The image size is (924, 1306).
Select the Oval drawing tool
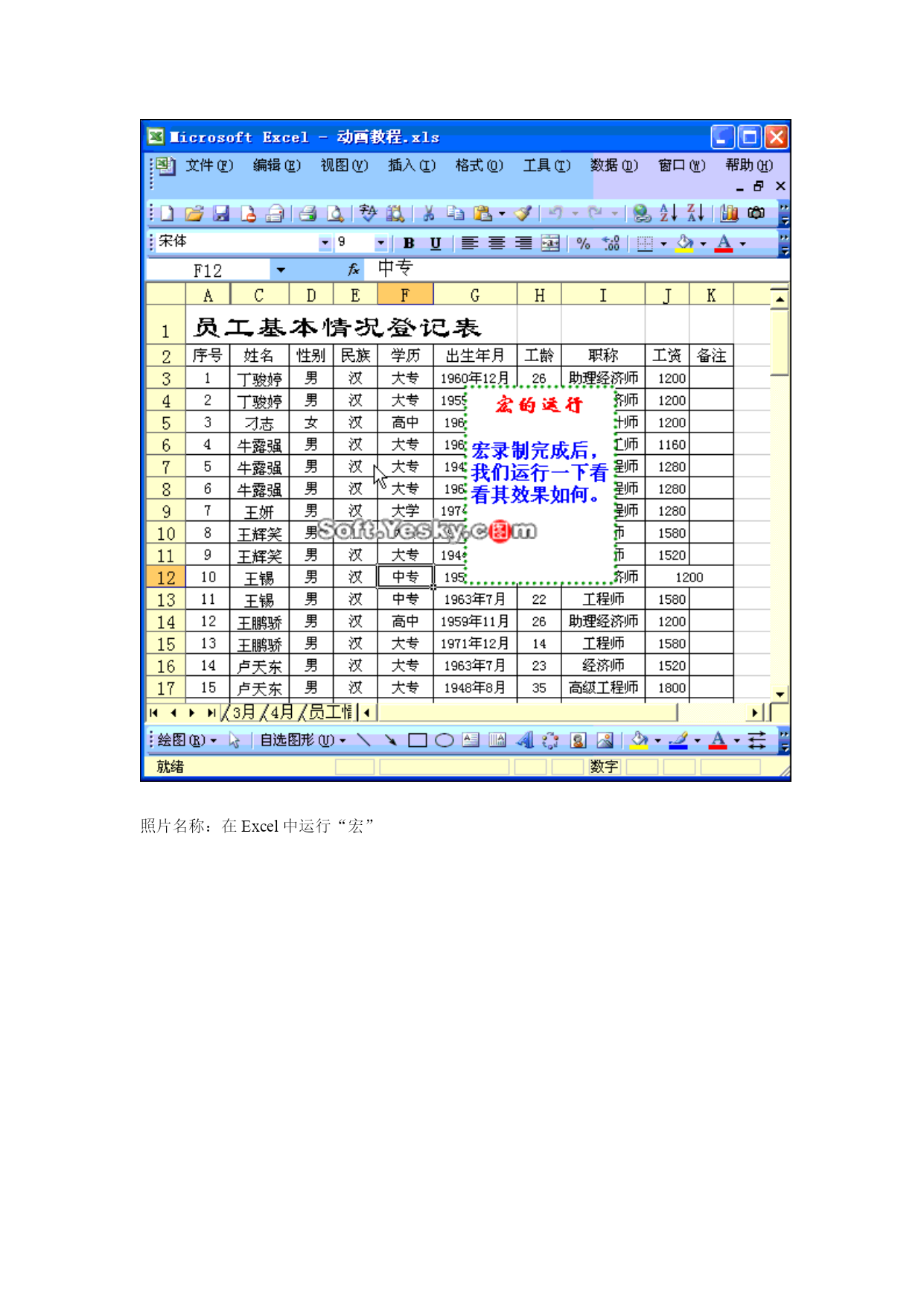[445, 740]
